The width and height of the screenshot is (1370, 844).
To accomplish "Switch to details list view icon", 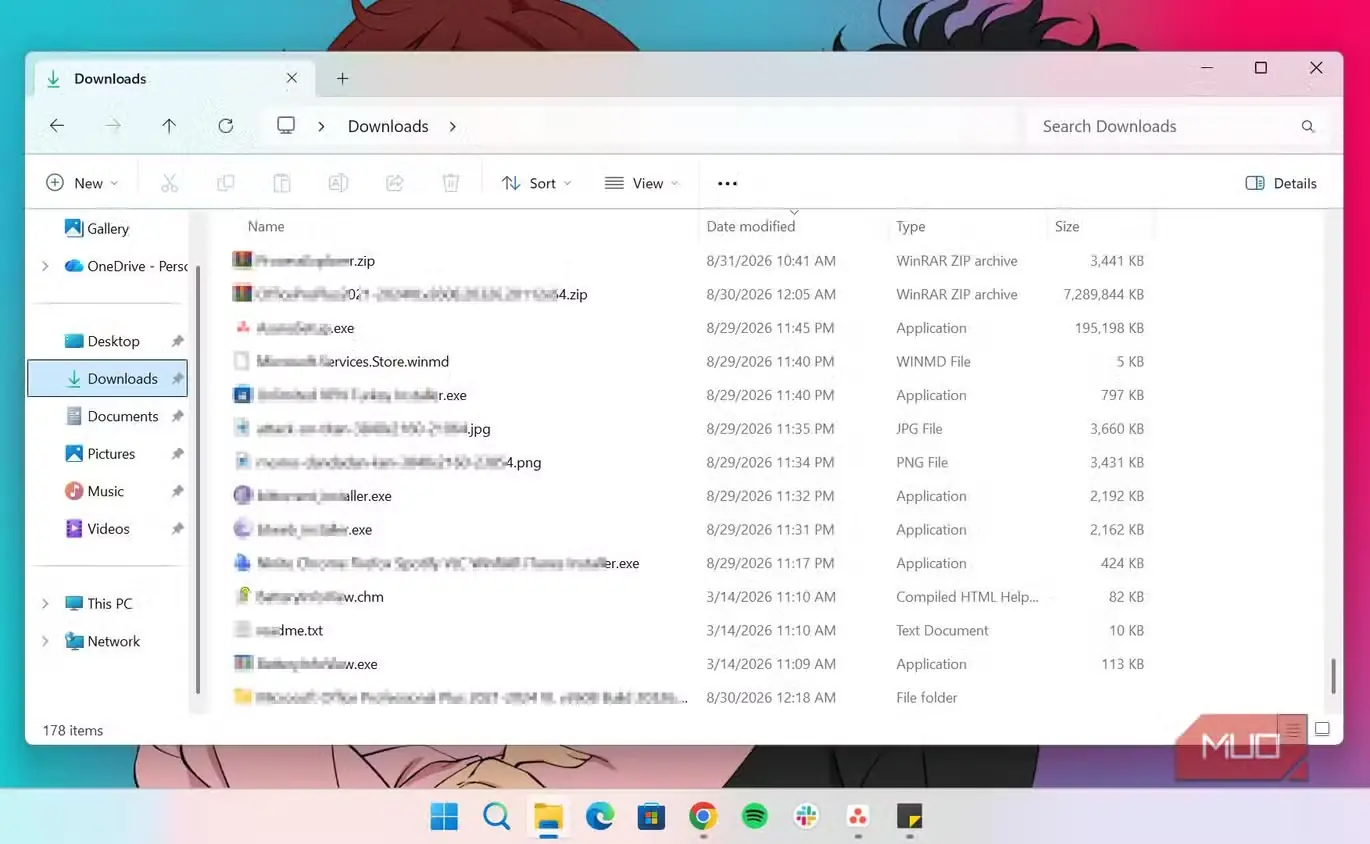I will click(1292, 730).
